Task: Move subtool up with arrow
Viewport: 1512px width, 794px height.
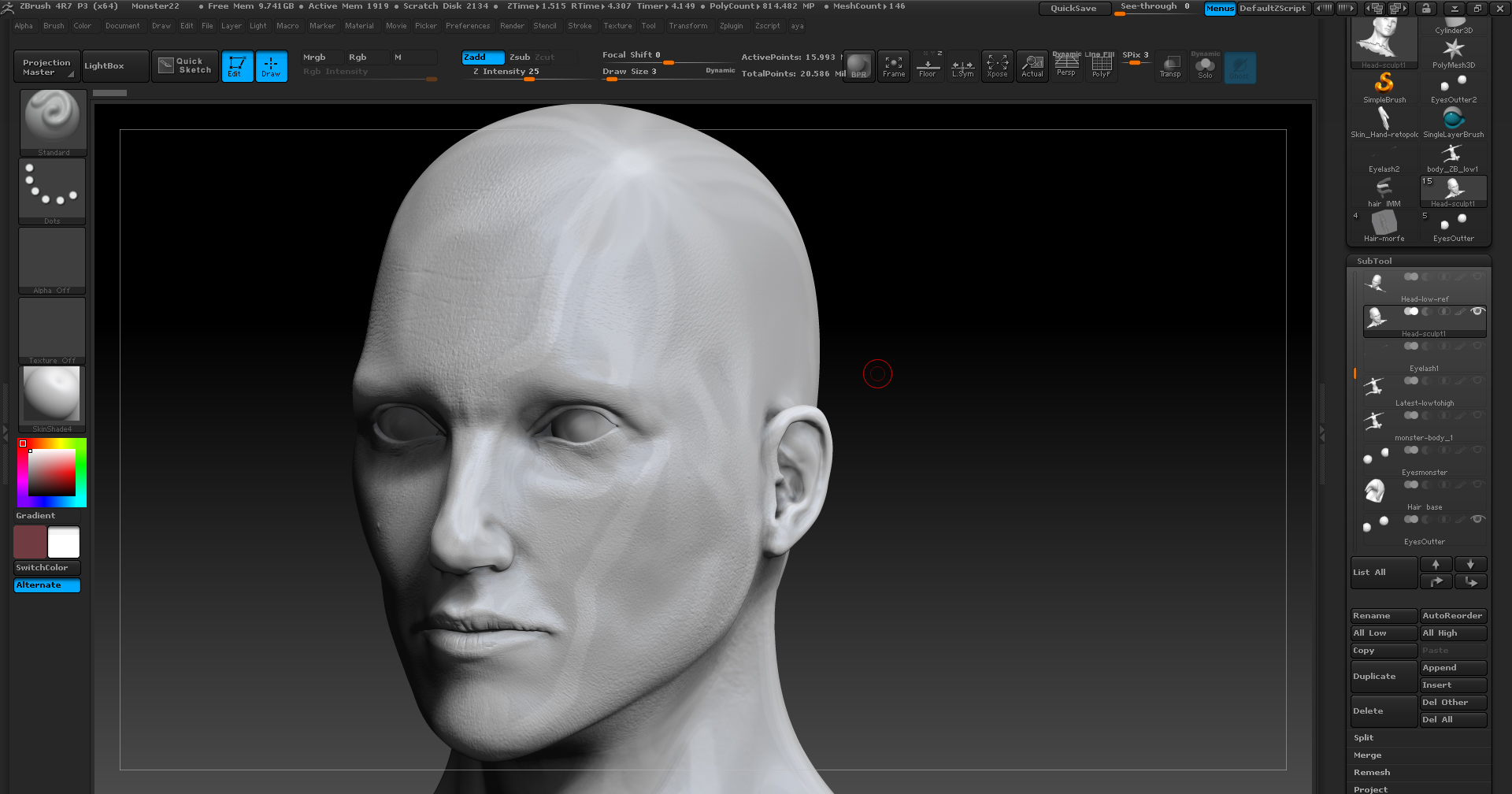Action: tap(1436, 564)
